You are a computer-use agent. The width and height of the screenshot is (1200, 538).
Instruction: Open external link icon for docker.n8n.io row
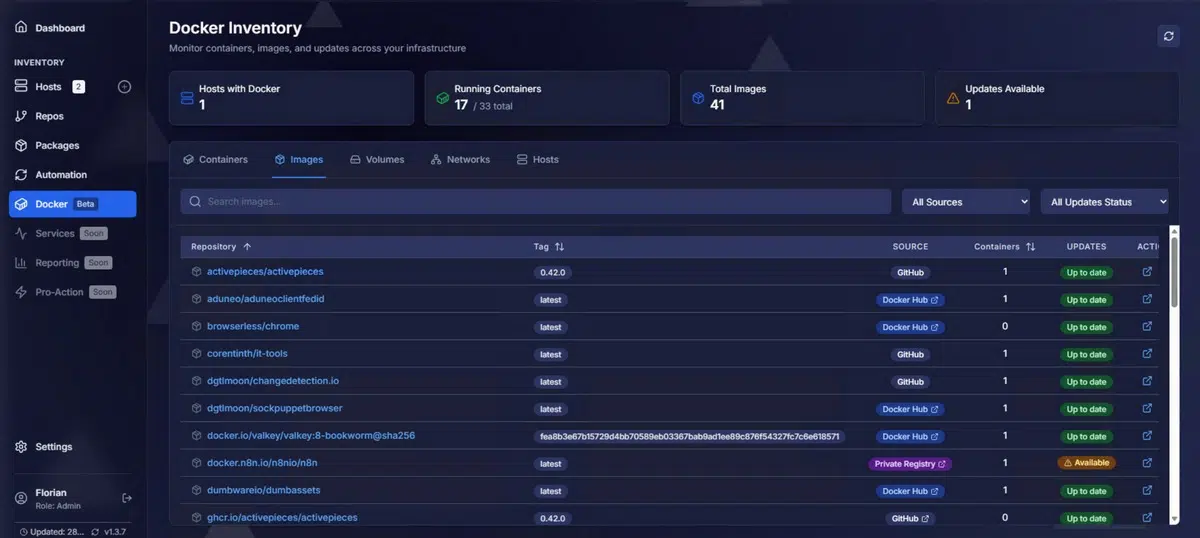point(1147,463)
